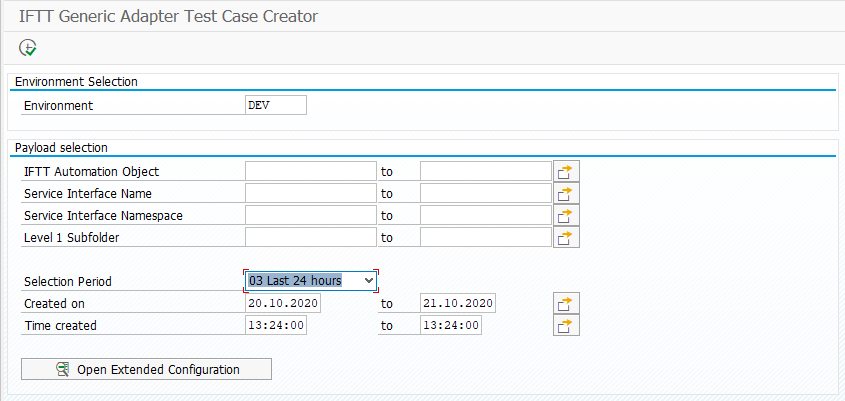
Task: Focus the Environment input field
Action: 275,105
